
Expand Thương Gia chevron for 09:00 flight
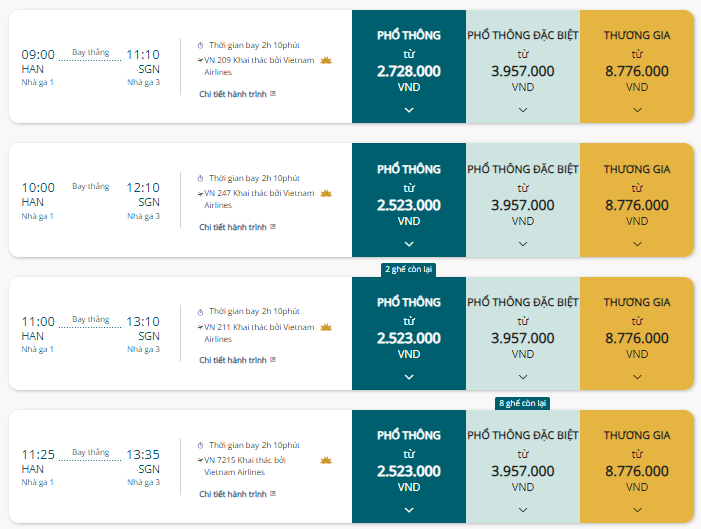coord(638,110)
